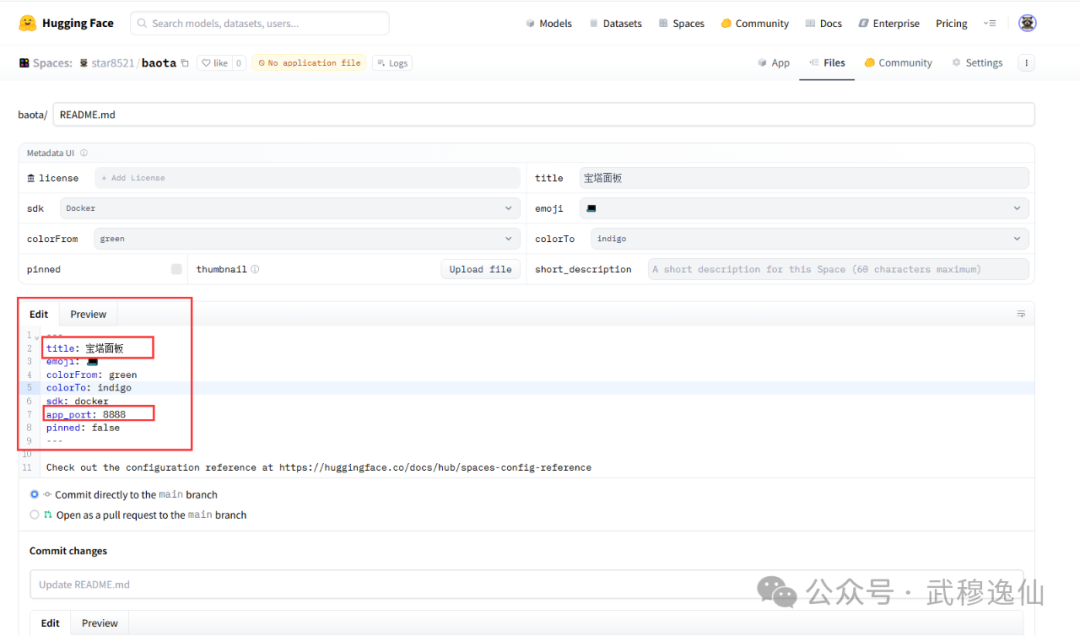
Task: Select the commit description Edit tab
Action: point(50,623)
